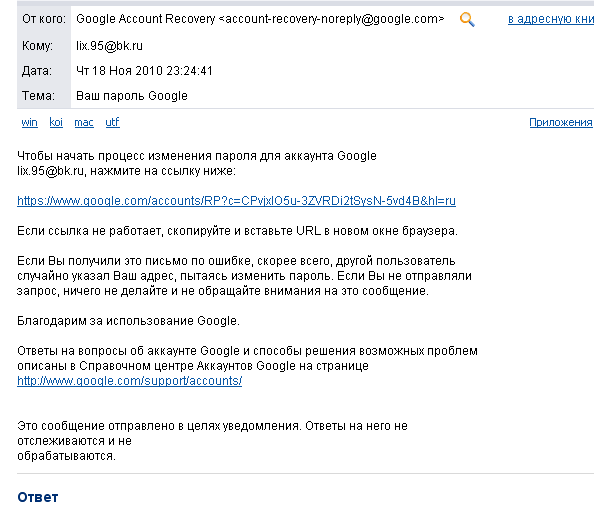Image resolution: width=594 pixels, height=506 pixels.
Task: Click recipient address lix.95@bk.ru in header
Action: tap(109, 46)
